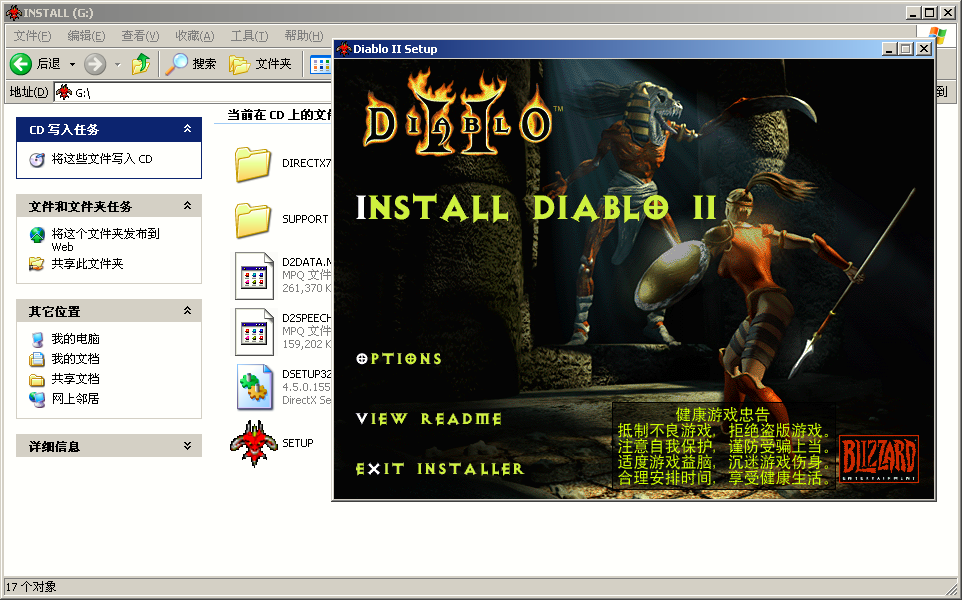Open the 文件(F) menu

tap(33, 36)
